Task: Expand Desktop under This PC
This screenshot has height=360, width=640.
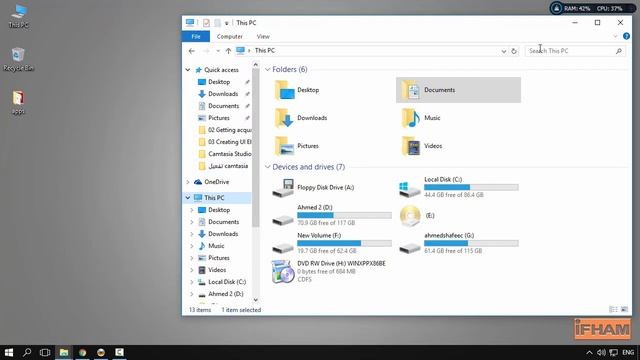Action: pos(192,210)
